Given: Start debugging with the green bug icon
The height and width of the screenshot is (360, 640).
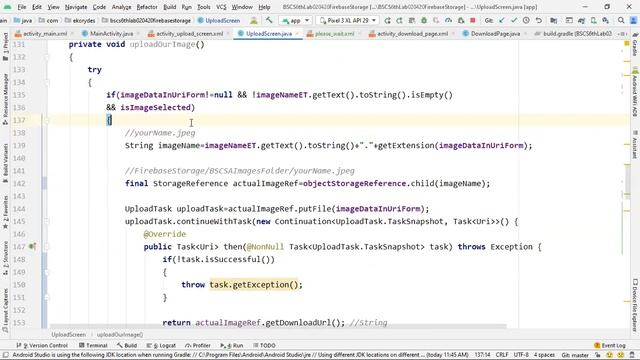Looking at the screenshot, I should tap(424, 20).
